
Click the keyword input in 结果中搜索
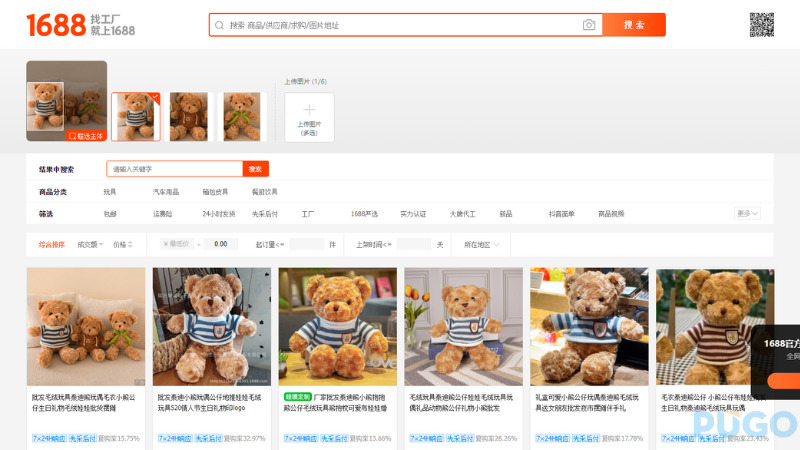coord(174,170)
